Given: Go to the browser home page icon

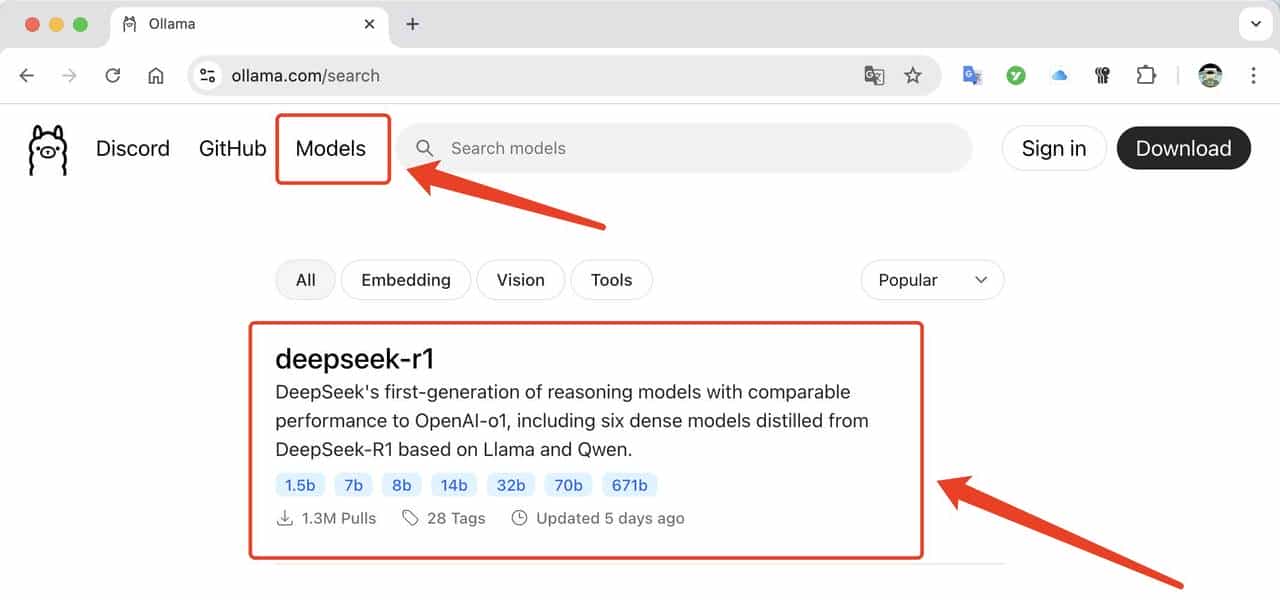Looking at the screenshot, I should coord(156,76).
